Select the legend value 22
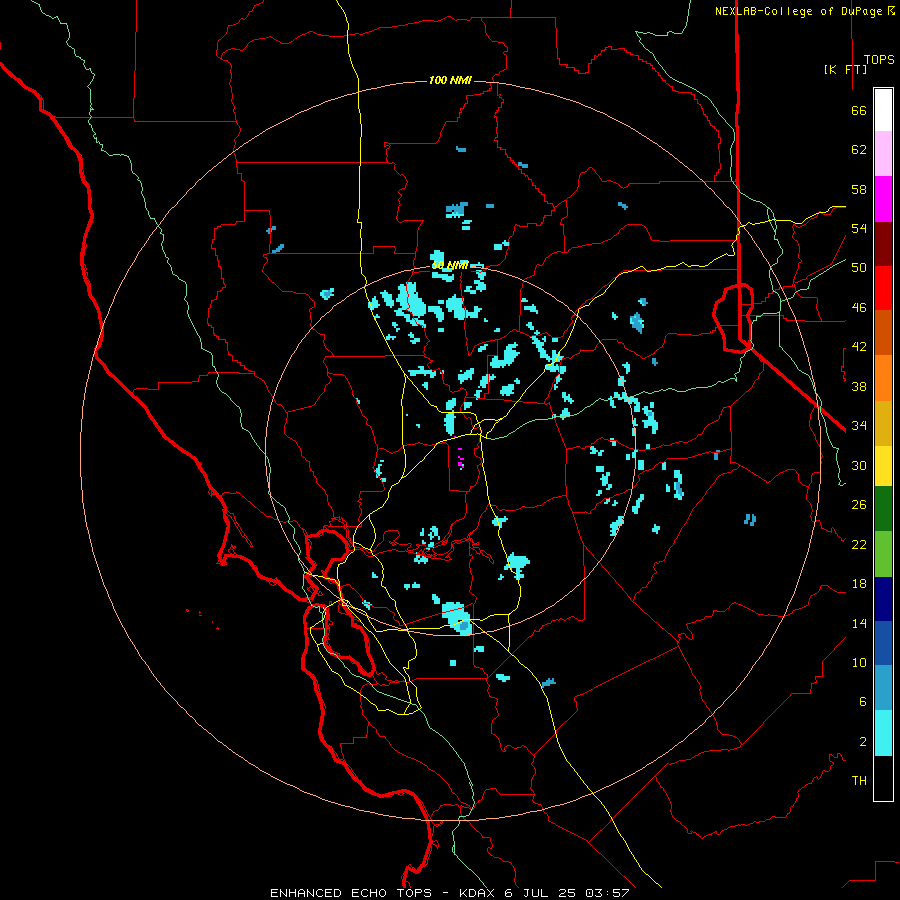900x900 pixels. click(x=859, y=544)
